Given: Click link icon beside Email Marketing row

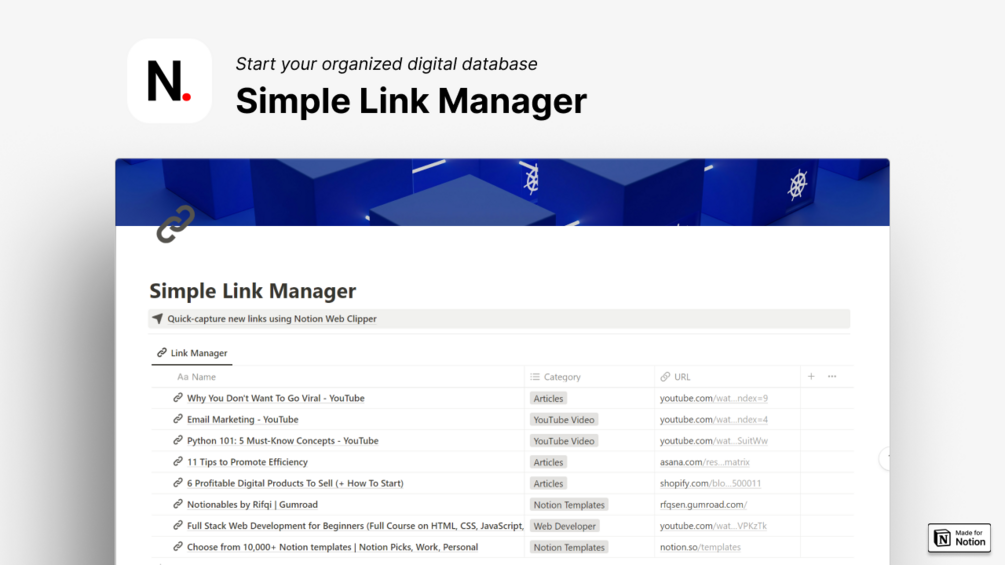Looking at the screenshot, I should [x=178, y=419].
